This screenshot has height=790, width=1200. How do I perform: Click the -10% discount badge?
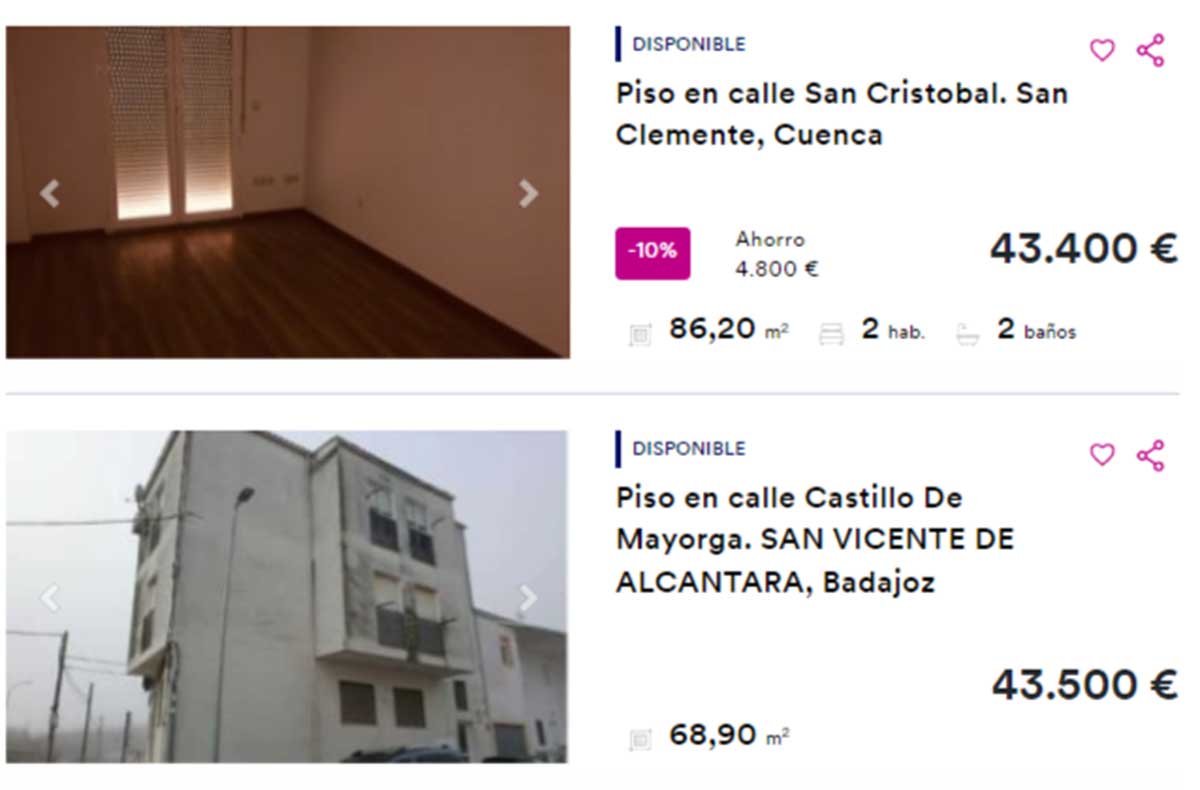point(652,251)
